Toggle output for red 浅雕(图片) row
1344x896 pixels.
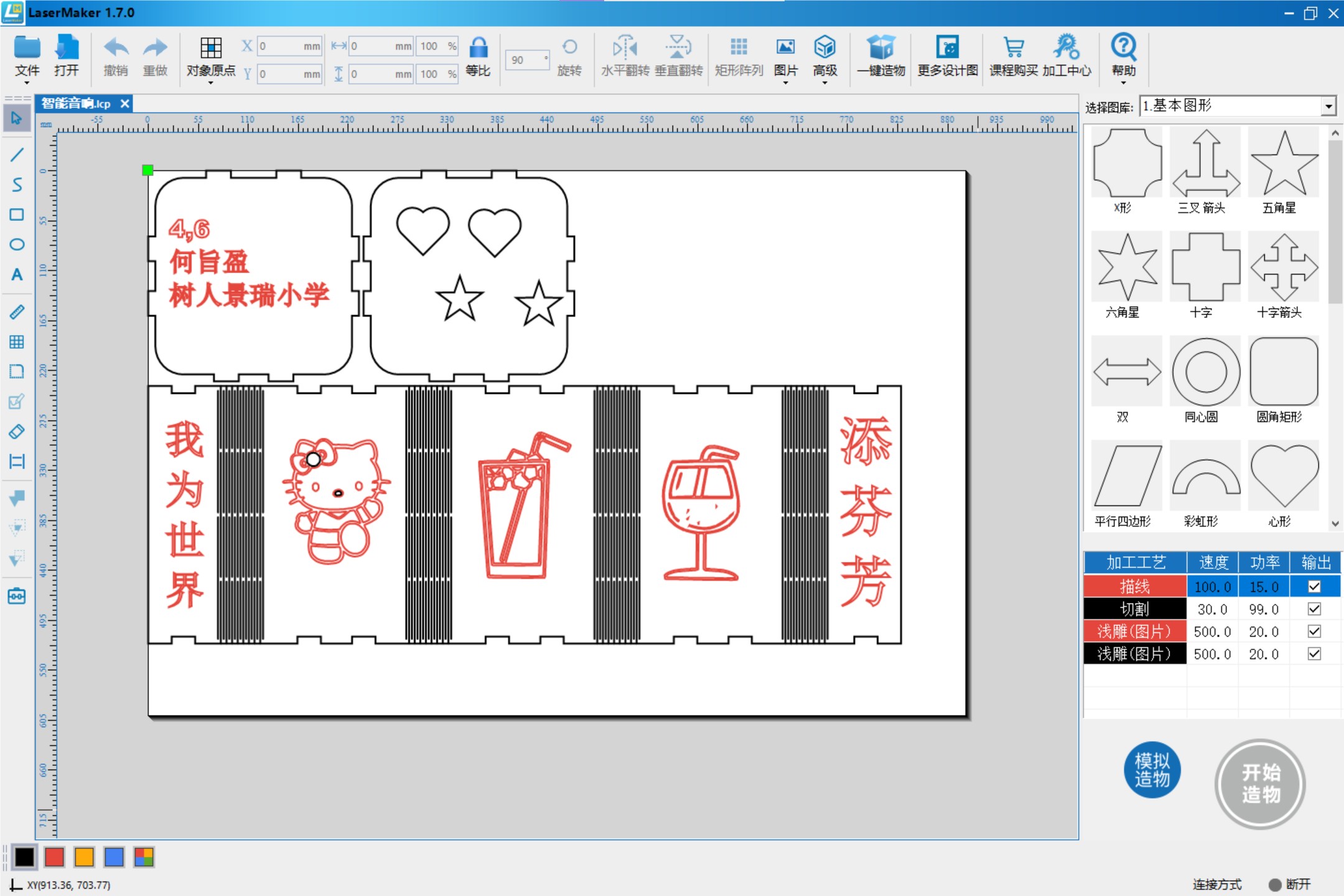[1314, 631]
